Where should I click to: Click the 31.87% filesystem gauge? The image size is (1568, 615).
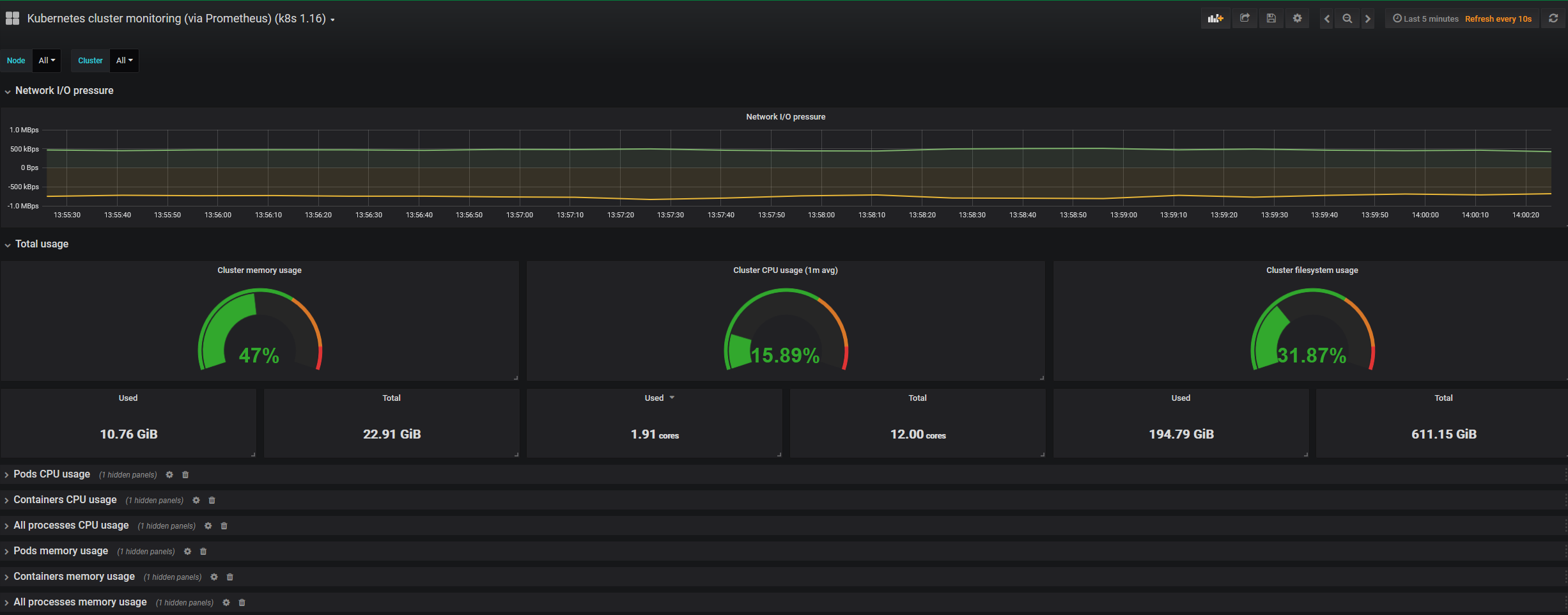[1312, 329]
